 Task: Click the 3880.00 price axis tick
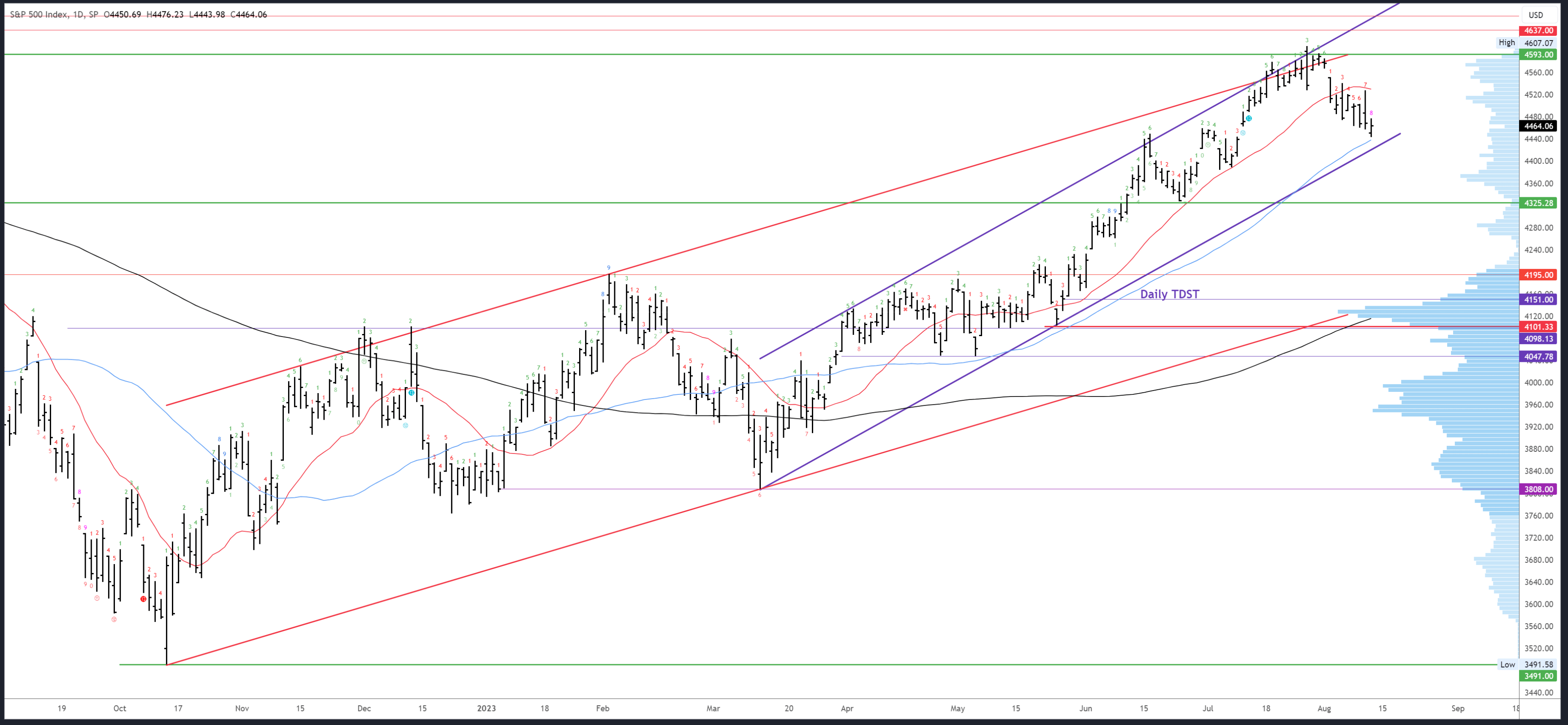(x=1538, y=449)
